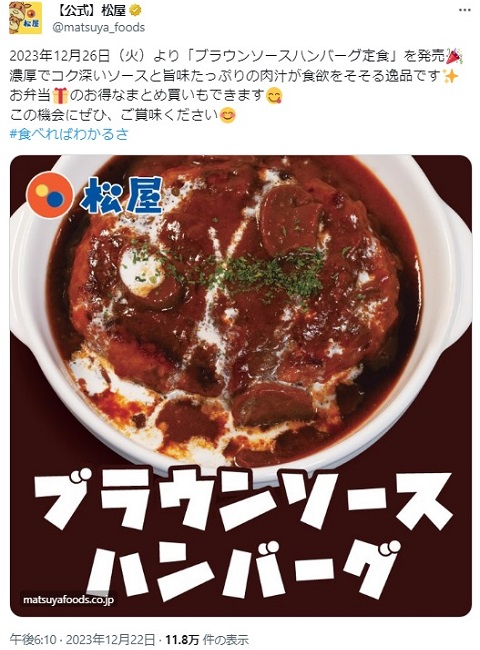Click the ブラウンソース headline in the image

click(240, 500)
